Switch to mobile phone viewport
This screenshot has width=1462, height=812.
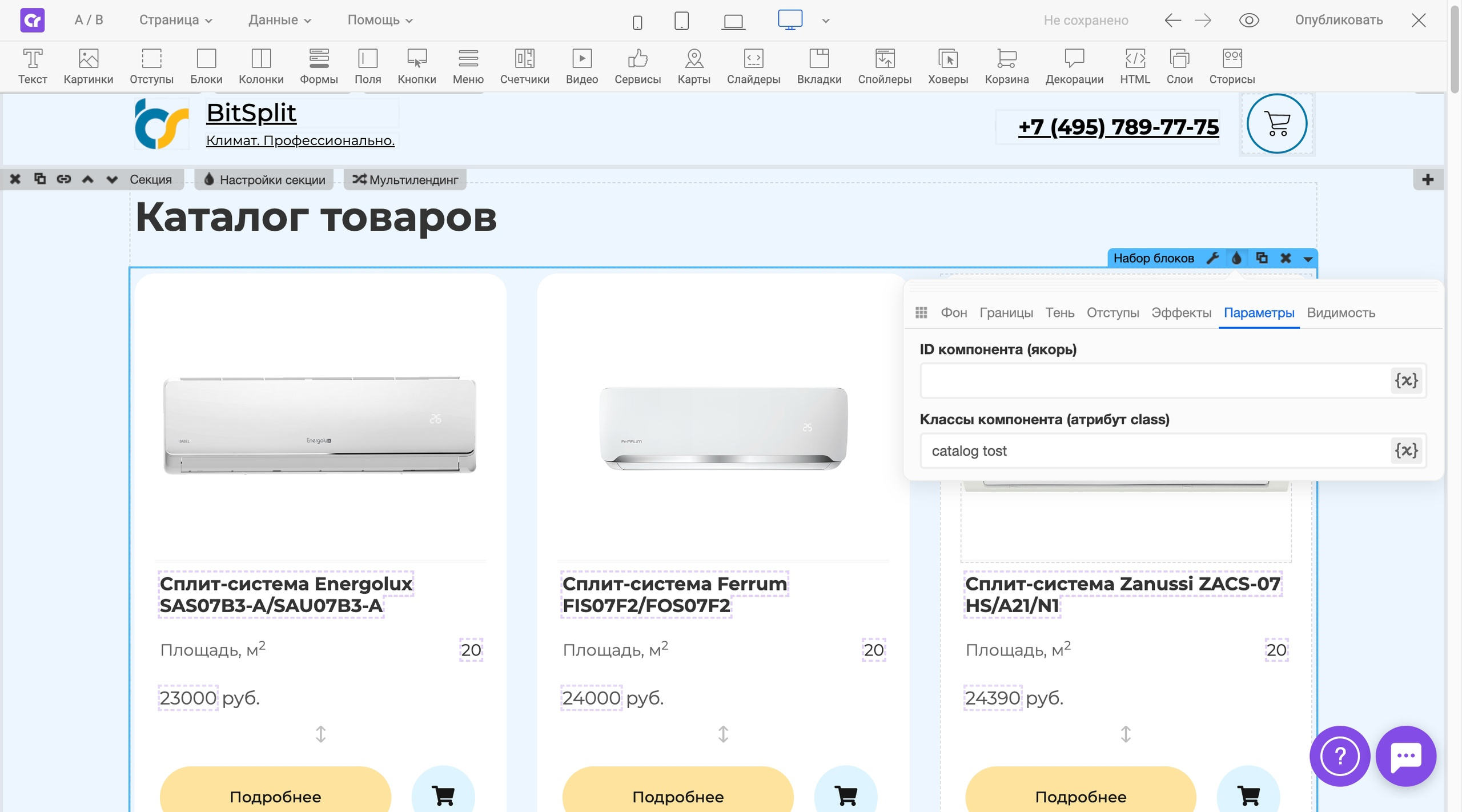pyautogui.click(x=637, y=22)
